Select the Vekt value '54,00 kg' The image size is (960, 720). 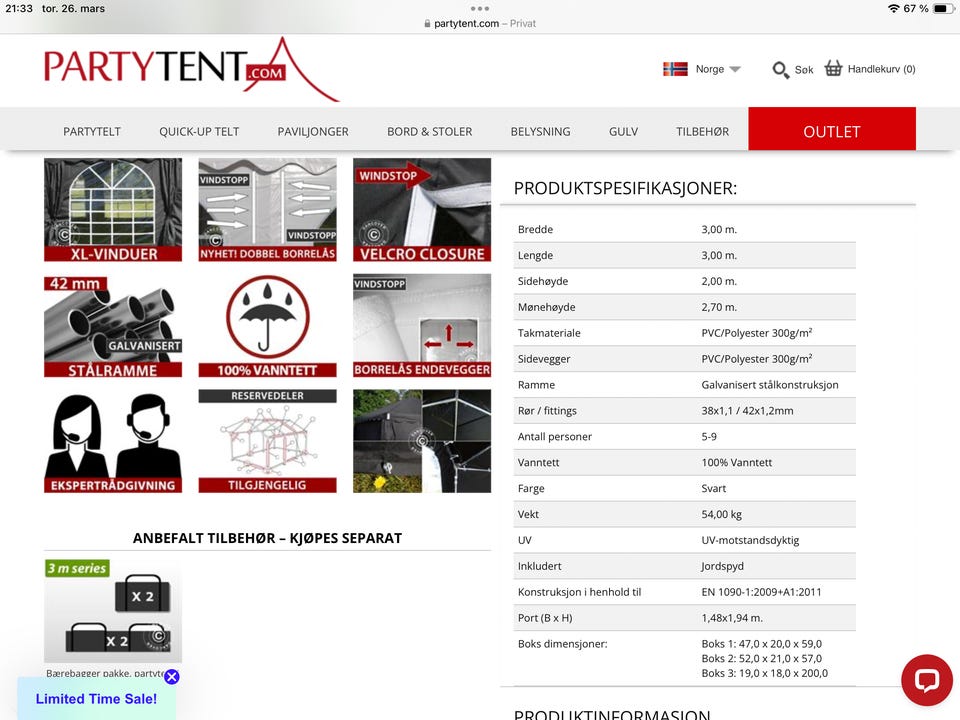click(x=721, y=514)
